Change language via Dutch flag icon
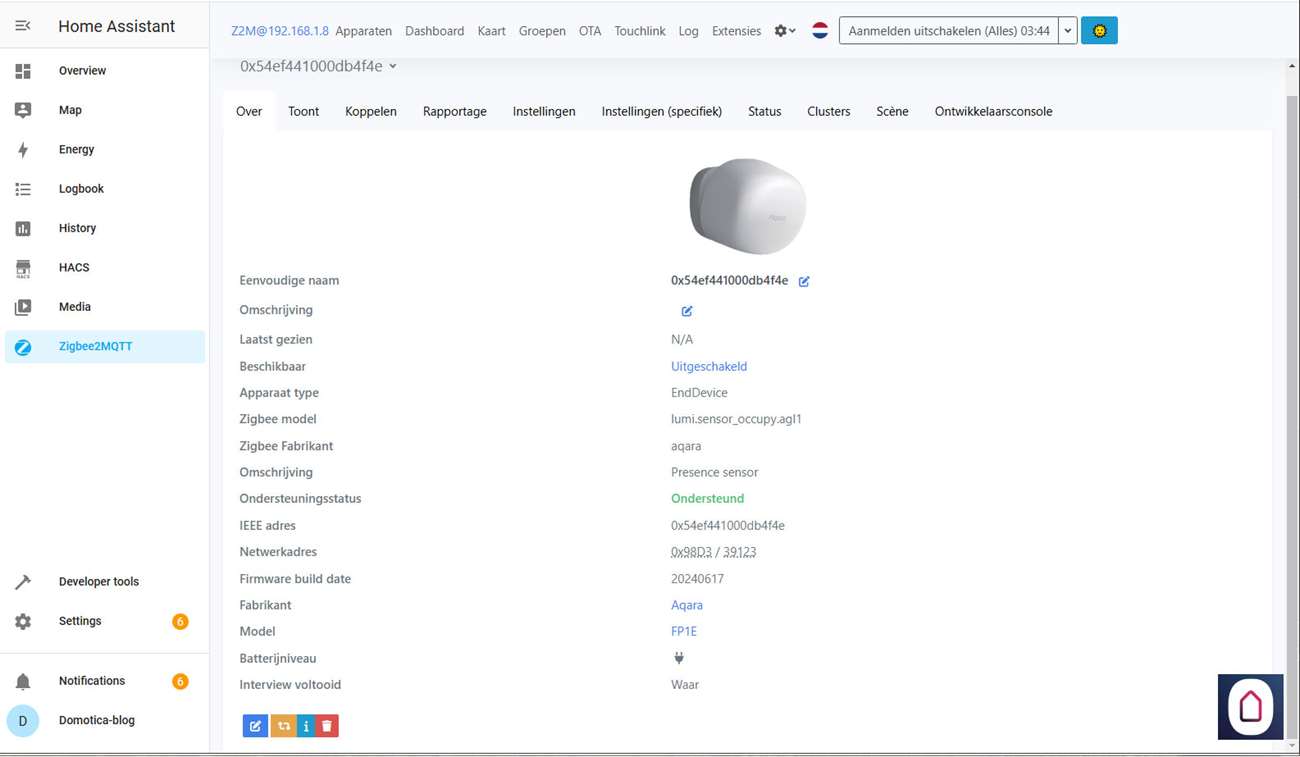 tap(820, 31)
